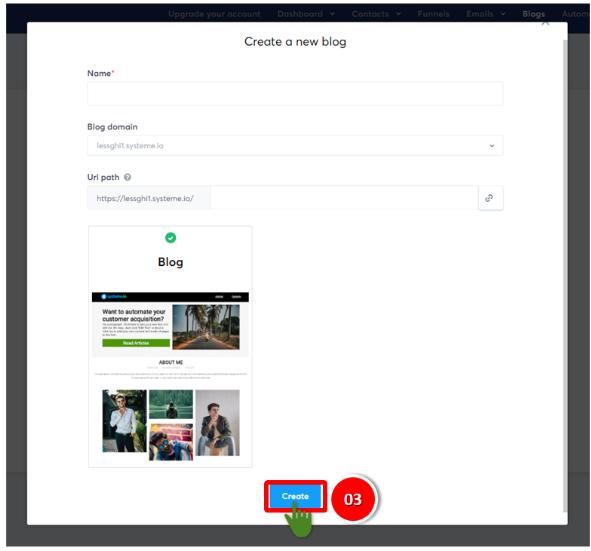591x551 pixels.
Task: Select the Blog template thumbnail
Action: click(x=170, y=346)
